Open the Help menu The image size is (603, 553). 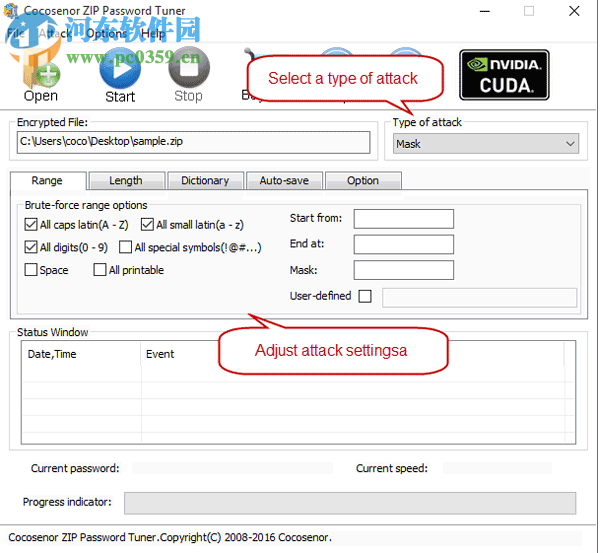(153, 34)
